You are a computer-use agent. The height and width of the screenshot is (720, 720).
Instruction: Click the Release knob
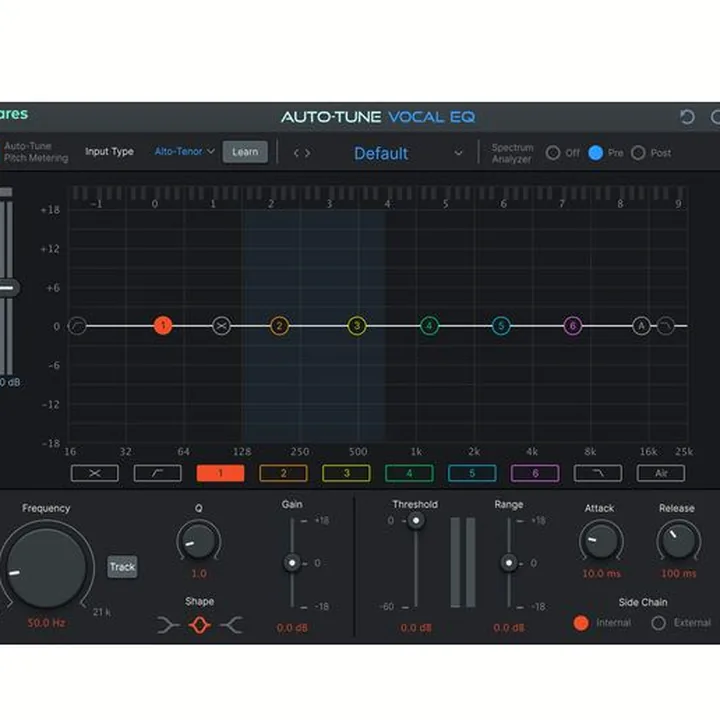[x=678, y=541]
